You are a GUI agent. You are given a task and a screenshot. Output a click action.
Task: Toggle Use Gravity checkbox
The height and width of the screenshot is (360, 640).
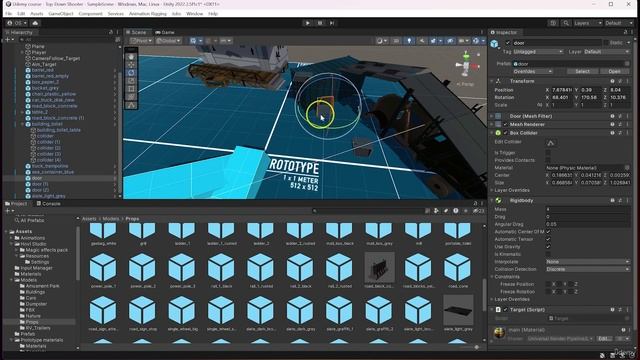[x=548, y=247]
